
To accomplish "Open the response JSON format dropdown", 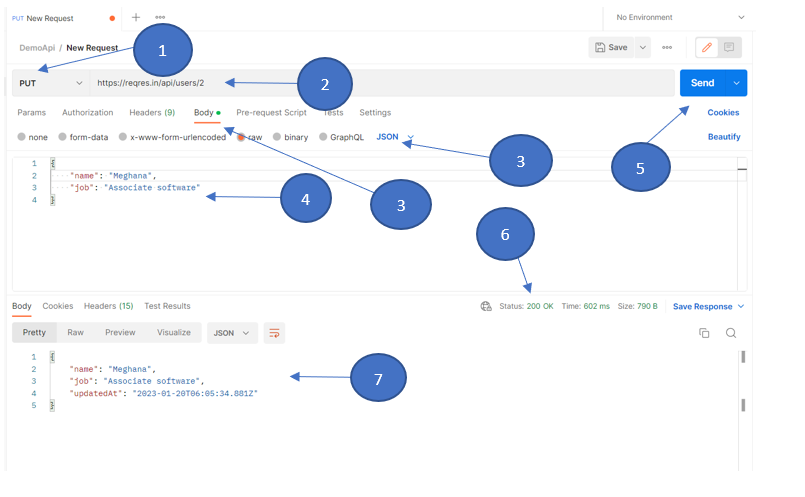I will click(232, 333).
